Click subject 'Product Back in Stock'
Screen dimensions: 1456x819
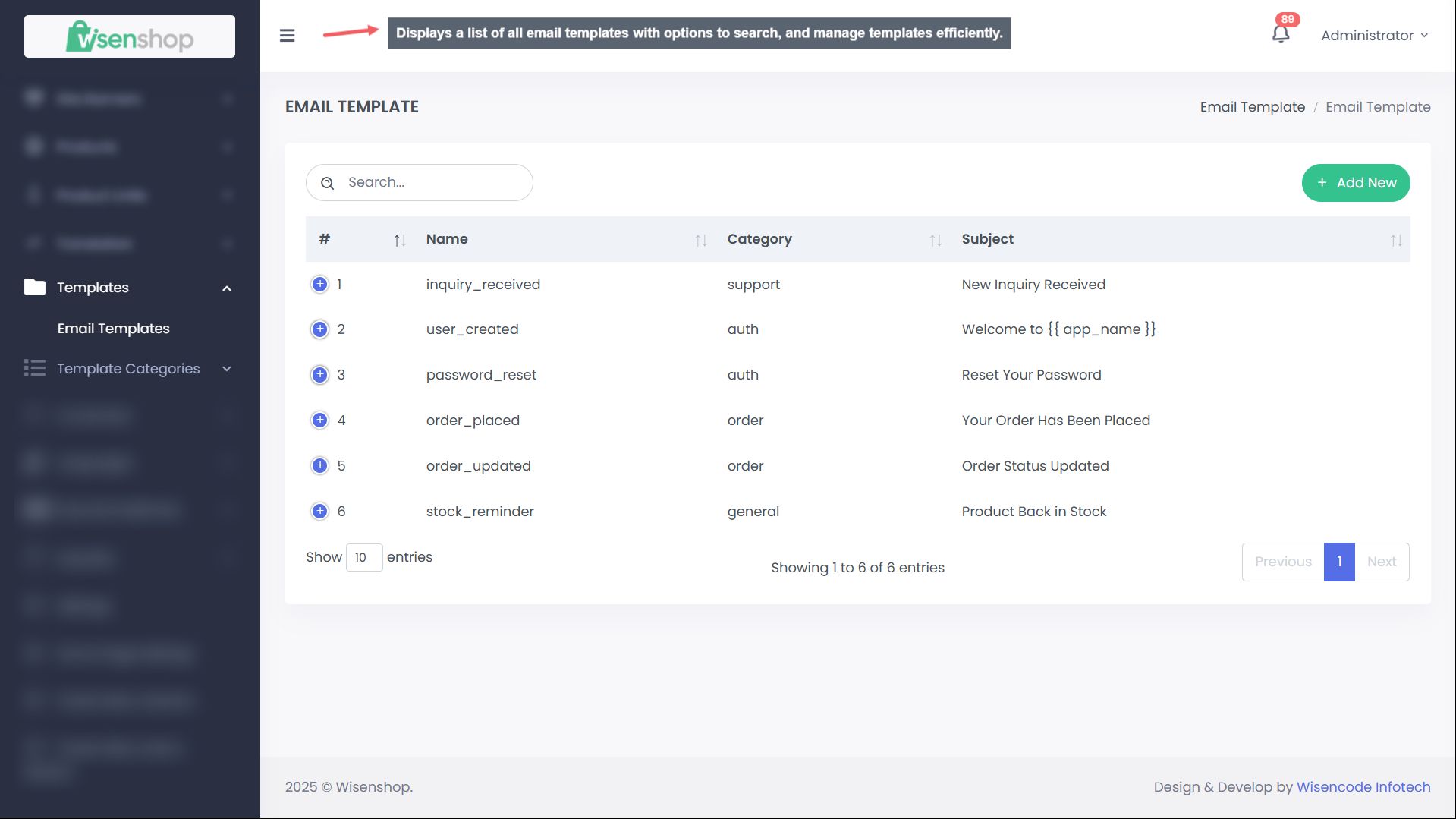[1034, 512]
